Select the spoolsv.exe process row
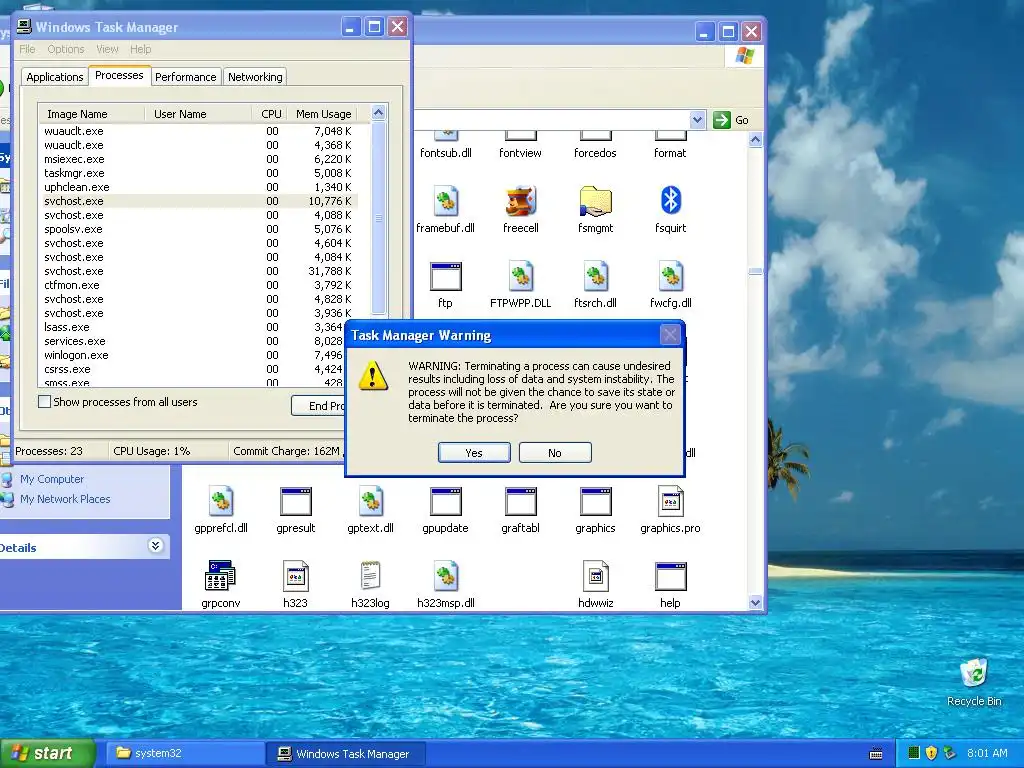The height and width of the screenshot is (768, 1024). point(200,229)
